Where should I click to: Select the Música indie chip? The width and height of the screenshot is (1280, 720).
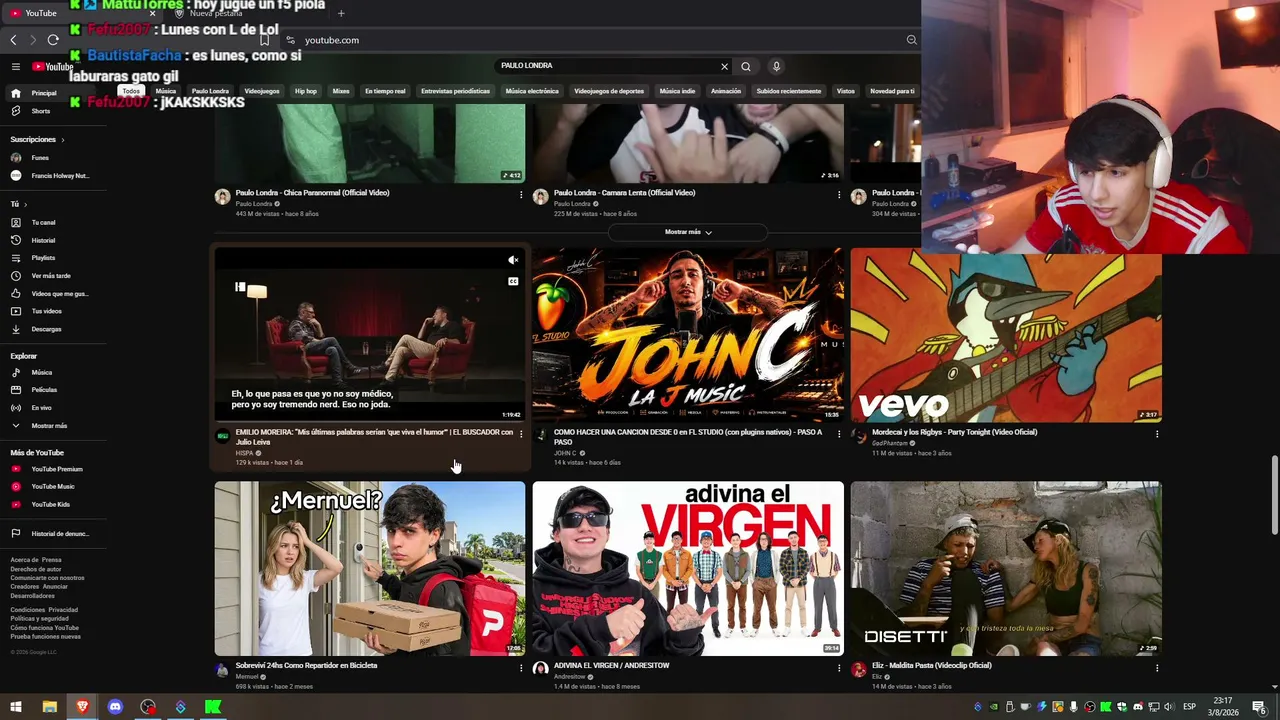click(x=677, y=91)
